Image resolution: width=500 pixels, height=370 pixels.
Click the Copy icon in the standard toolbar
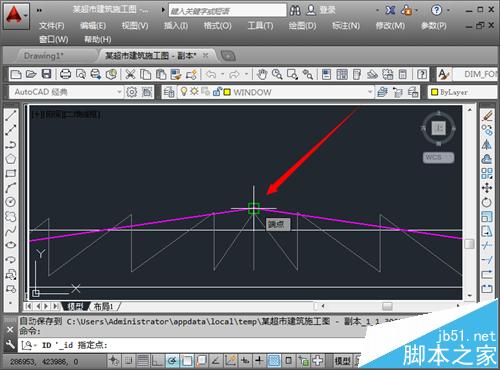click(145, 74)
